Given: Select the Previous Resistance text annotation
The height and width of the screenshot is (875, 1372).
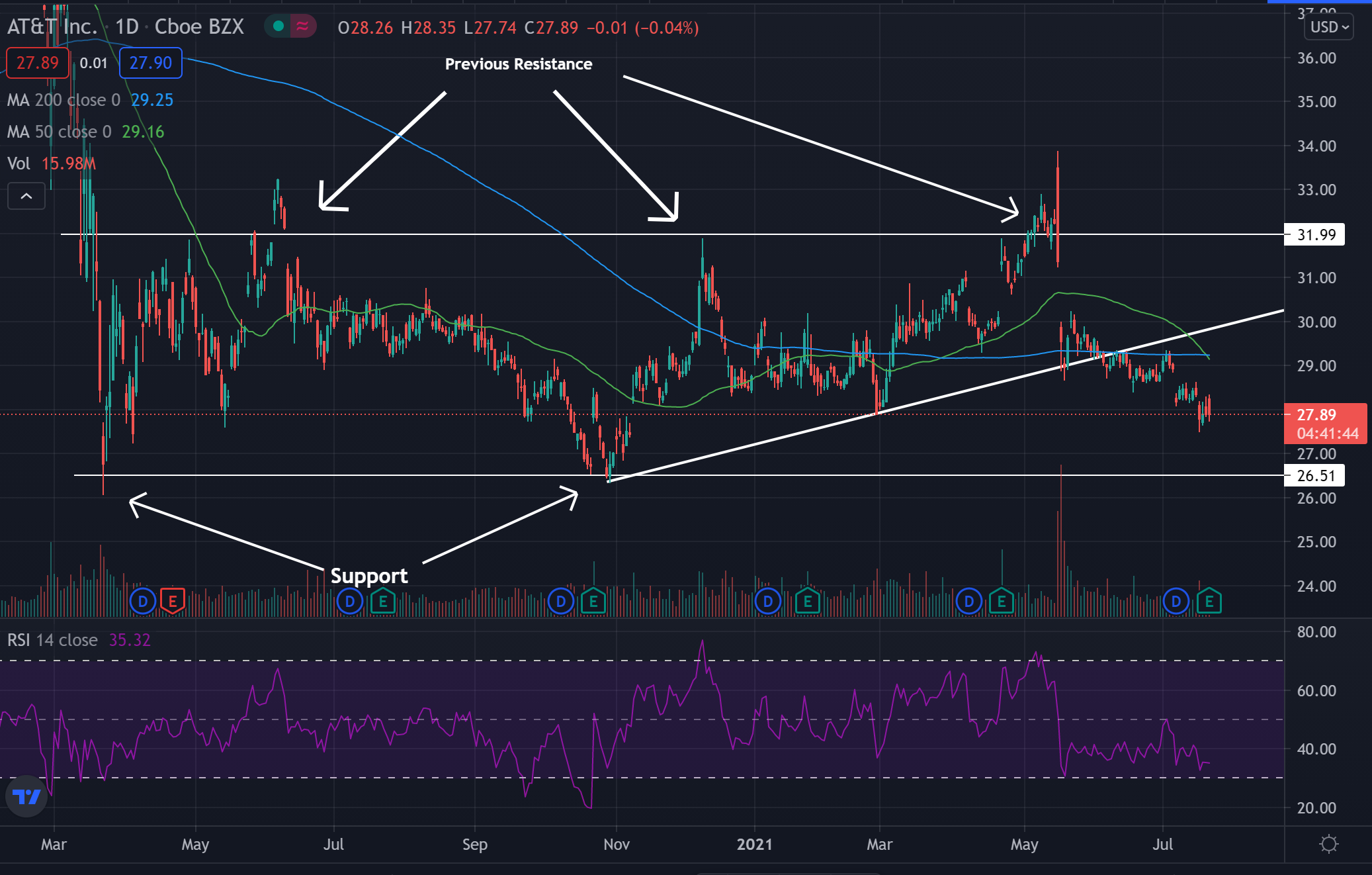Looking at the screenshot, I should point(519,64).
